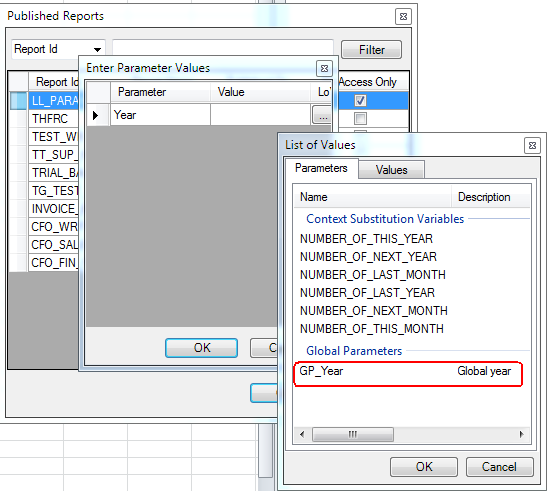Select NUMBER_OF_THIS_MONTH variable
This screenshot has height=491, width=556.
point(372,329)
